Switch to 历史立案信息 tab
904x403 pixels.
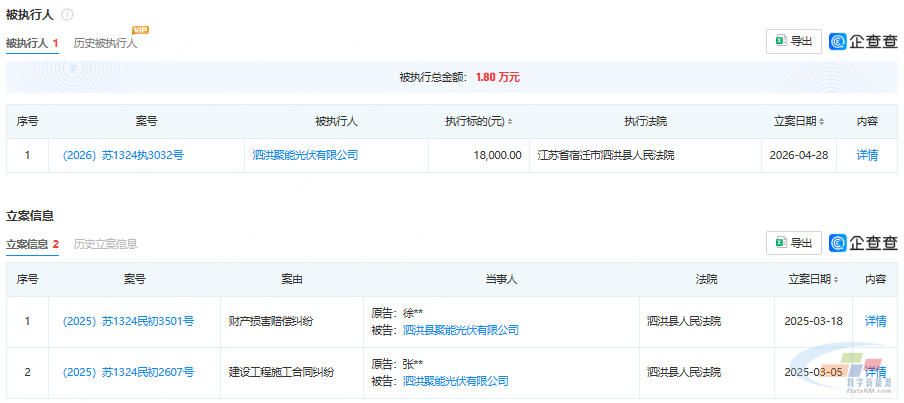tap(106, 244)
